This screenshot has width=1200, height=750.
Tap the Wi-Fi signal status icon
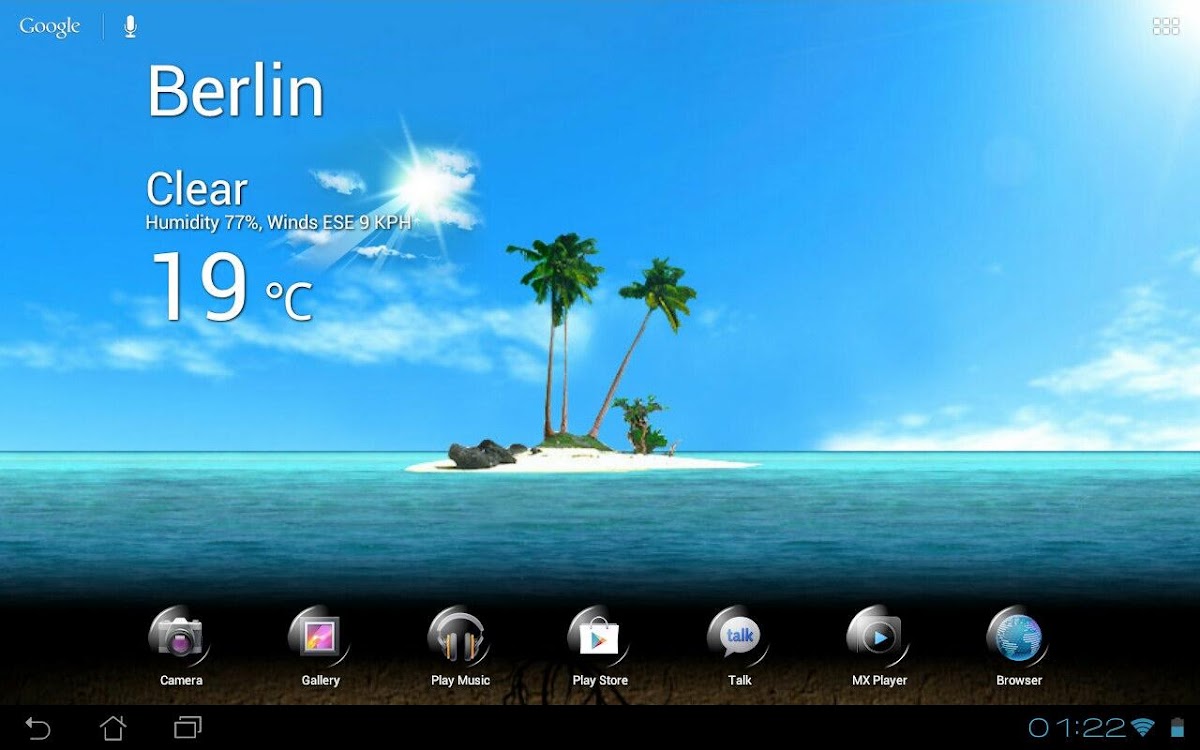pyautogui.click(x=1143, y=727)
